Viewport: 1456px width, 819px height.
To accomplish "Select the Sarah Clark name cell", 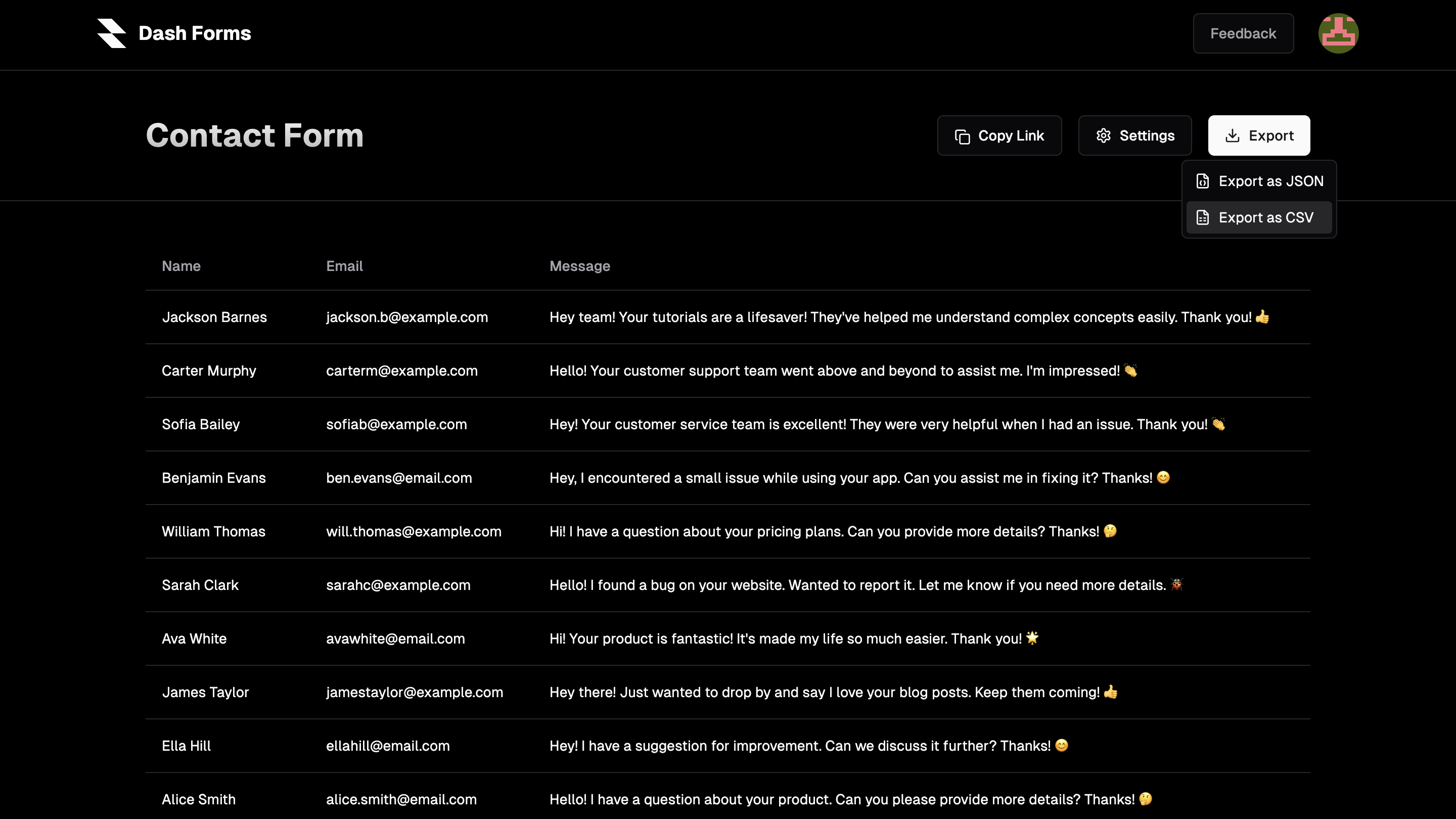I will 200,585.
